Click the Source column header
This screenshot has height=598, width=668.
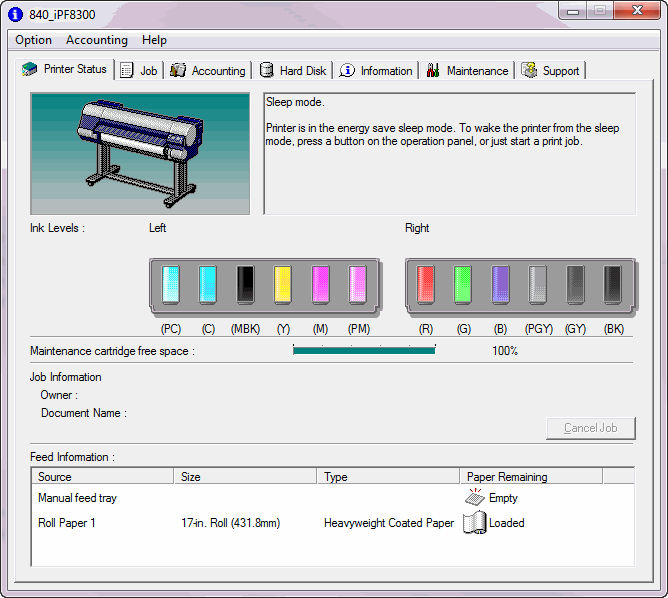103,476
